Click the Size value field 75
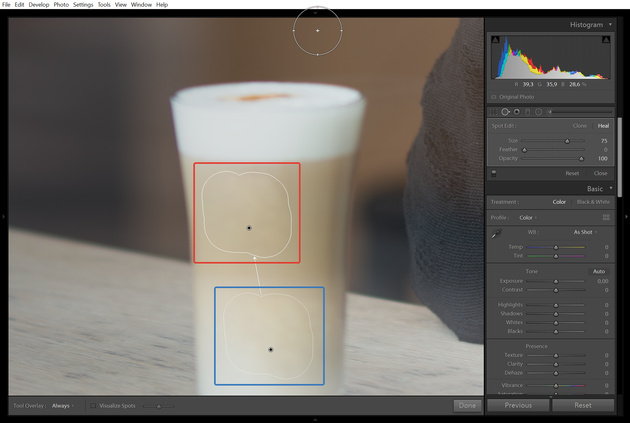 pos(604,141)
